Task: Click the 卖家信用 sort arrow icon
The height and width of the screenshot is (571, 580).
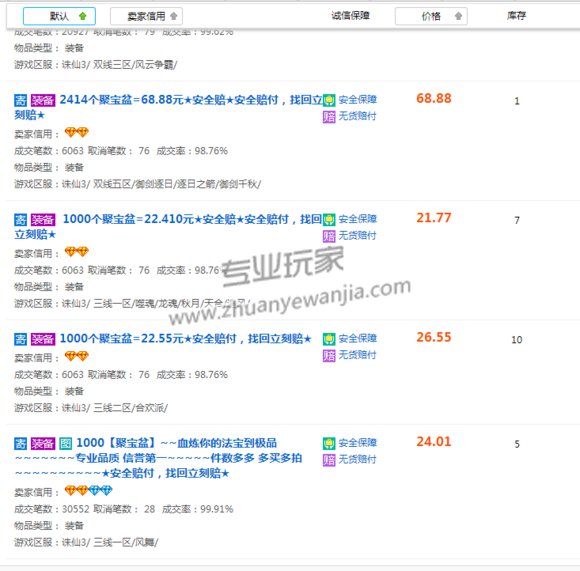Action: point(173,16)
